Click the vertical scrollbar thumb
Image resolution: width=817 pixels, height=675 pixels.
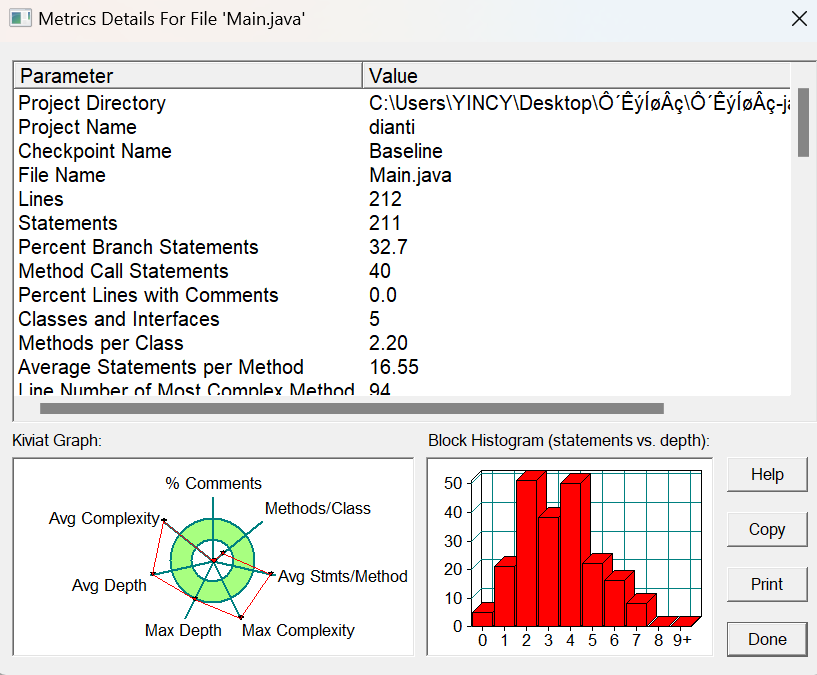[803, 122]
